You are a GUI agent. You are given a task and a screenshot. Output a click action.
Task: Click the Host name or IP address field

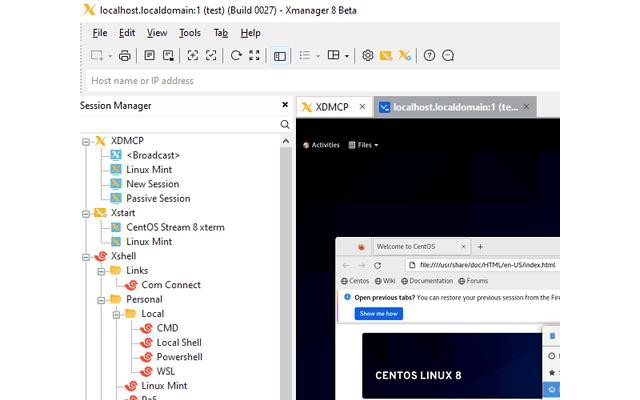point(322,80)
